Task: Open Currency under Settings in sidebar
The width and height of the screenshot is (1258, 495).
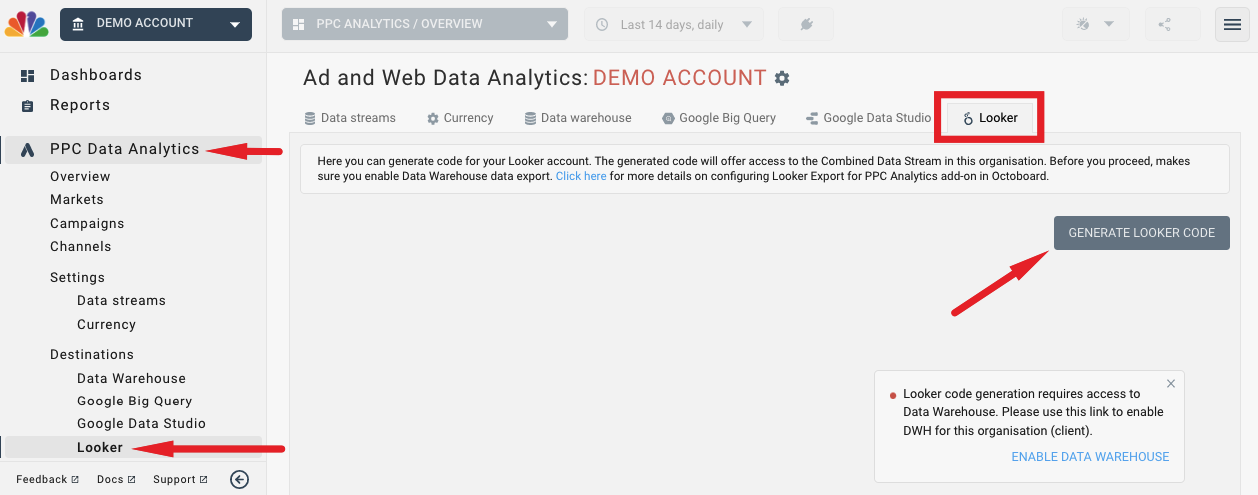Action: (106, 325)
